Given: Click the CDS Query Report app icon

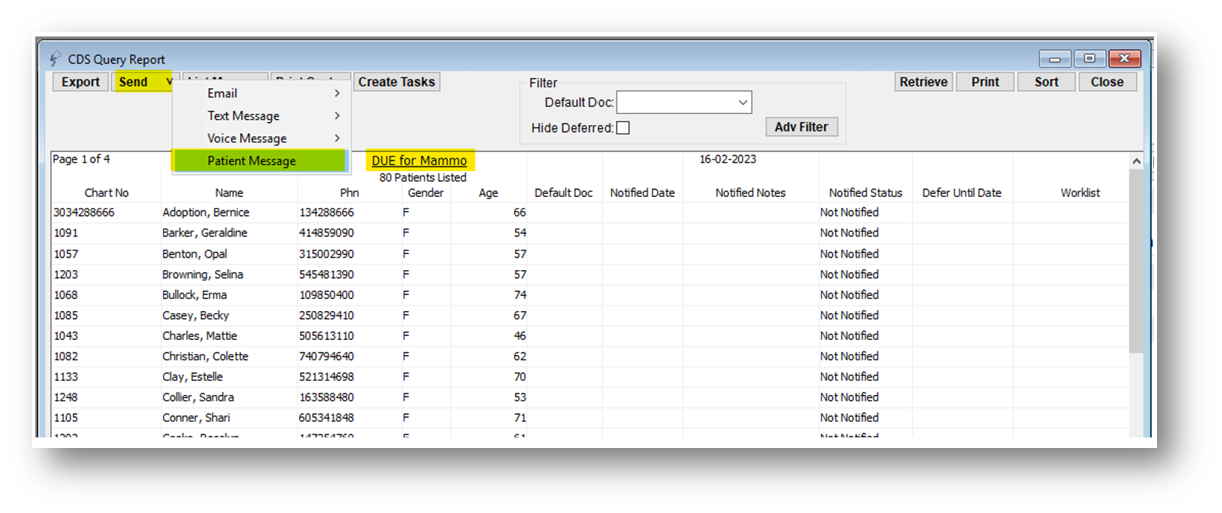Looking at the screenshot, I should click(56, 59).
